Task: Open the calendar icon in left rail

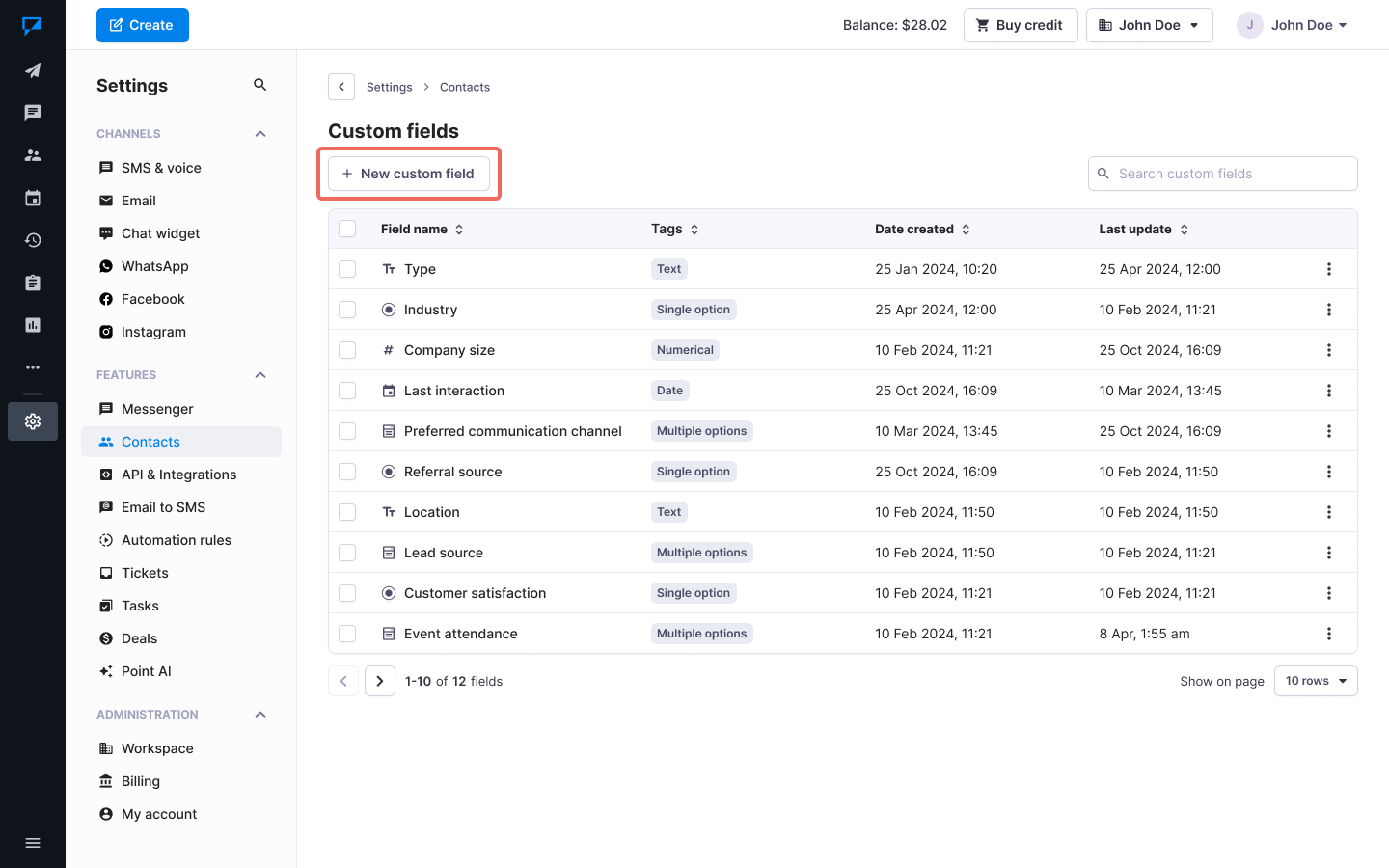Action: pos(33,199)
